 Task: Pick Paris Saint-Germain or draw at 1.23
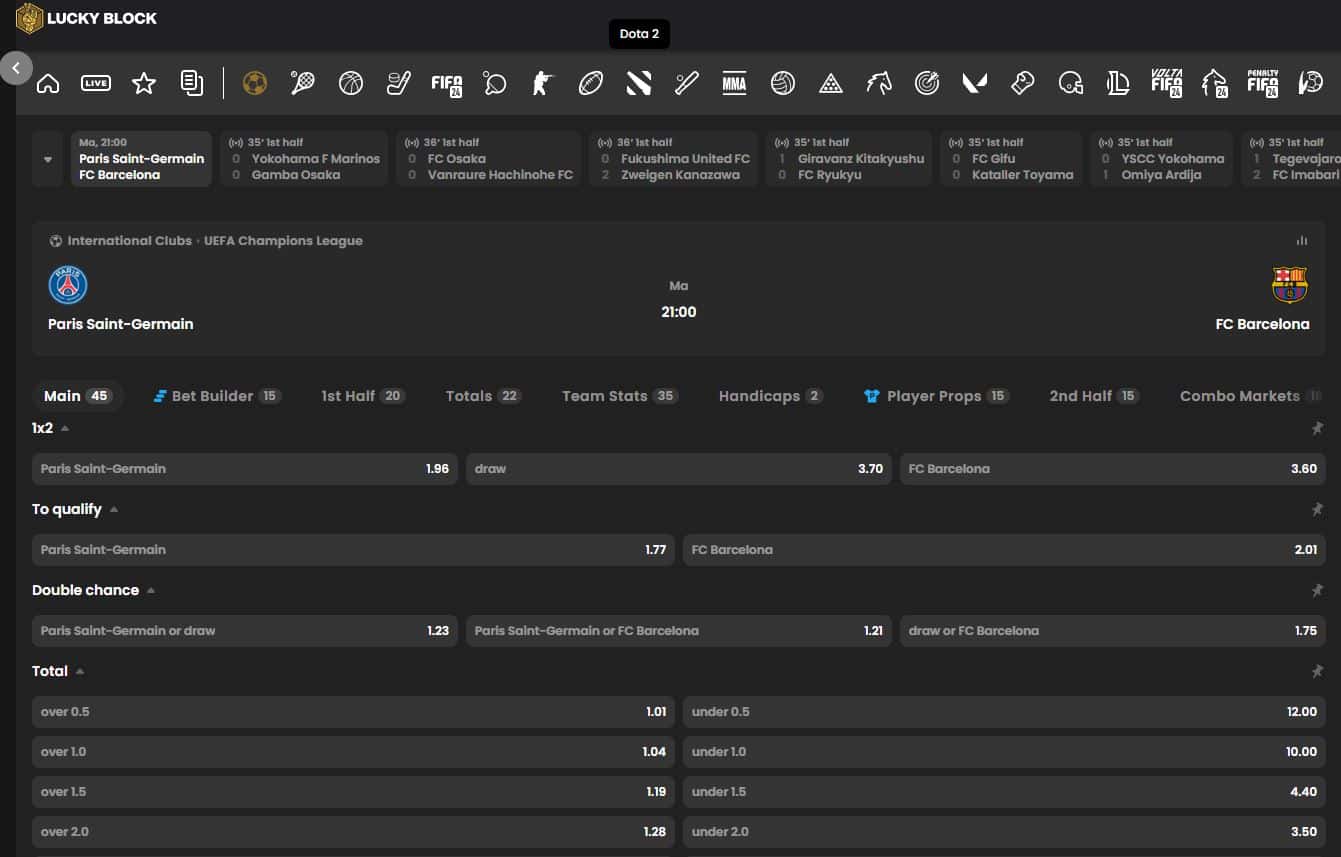click(x=245, y=630)
